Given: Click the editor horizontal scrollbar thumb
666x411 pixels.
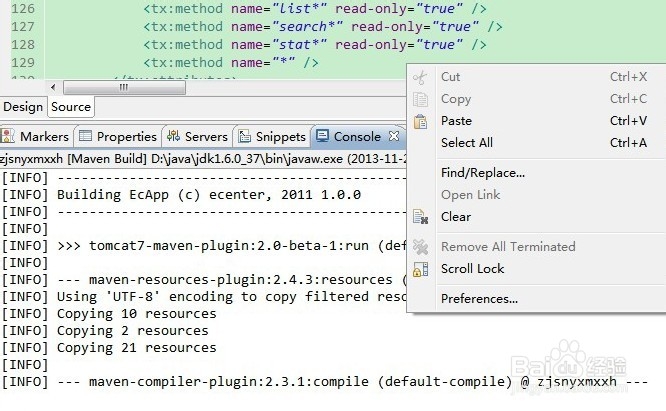Looking at the screenshot, I should click(124, 87).
